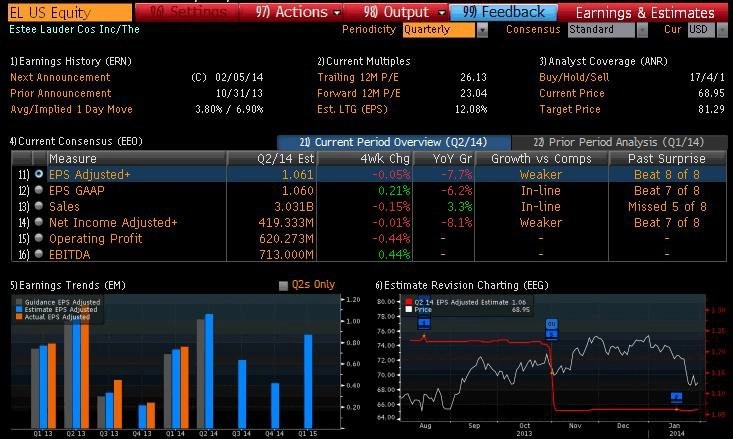
Task: Click the Current Price value 68.95
Action: click(x=711, y=93)
